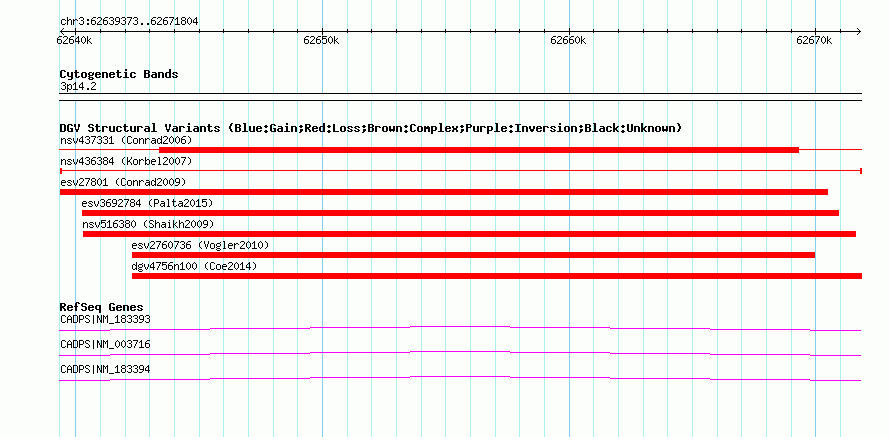Screen dimensions: 890x437
Task: Click the Cytogenetic Bands track title
Action: 119,74
